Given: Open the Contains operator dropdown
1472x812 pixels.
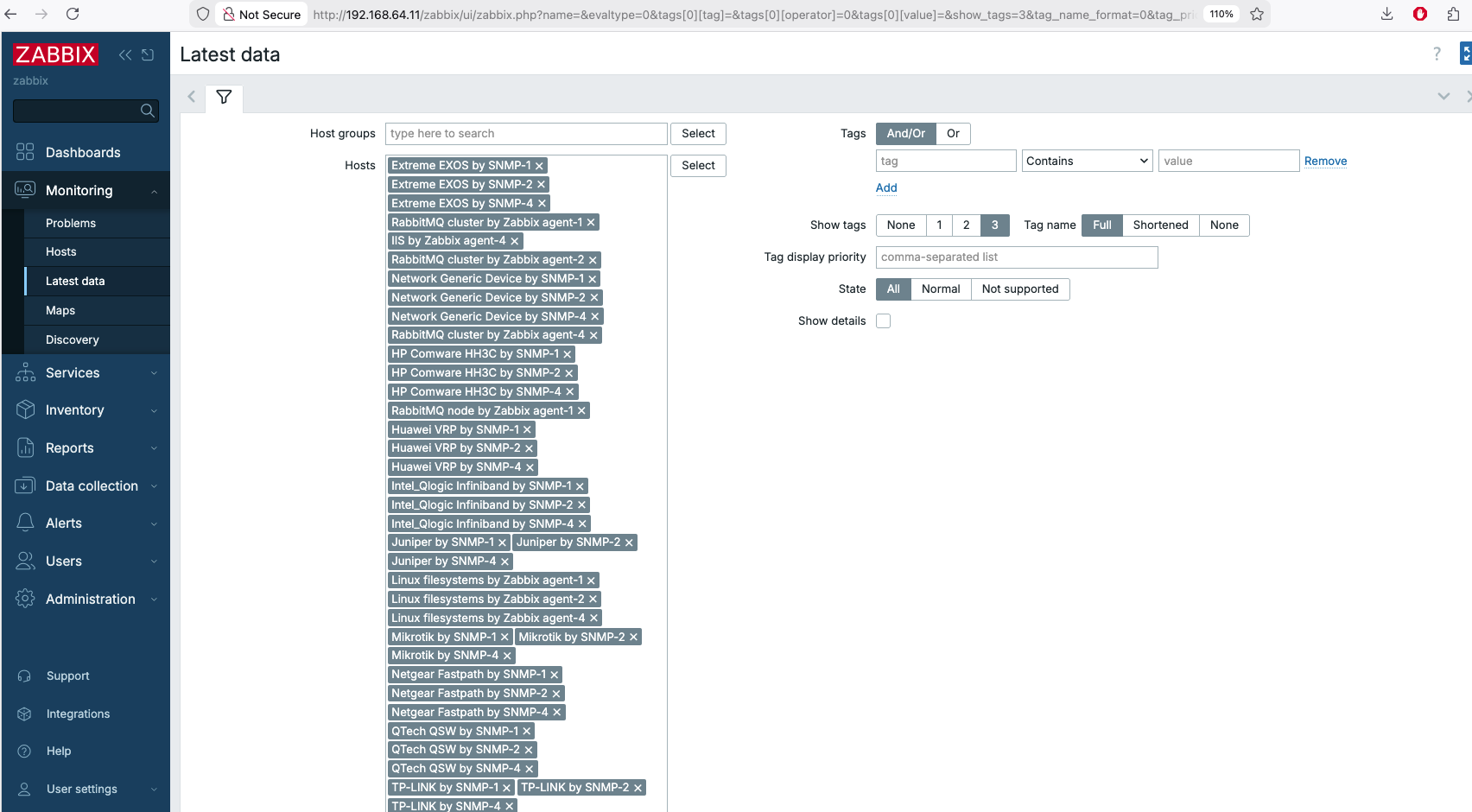Looking at the screenshot, I should 1087,161.
